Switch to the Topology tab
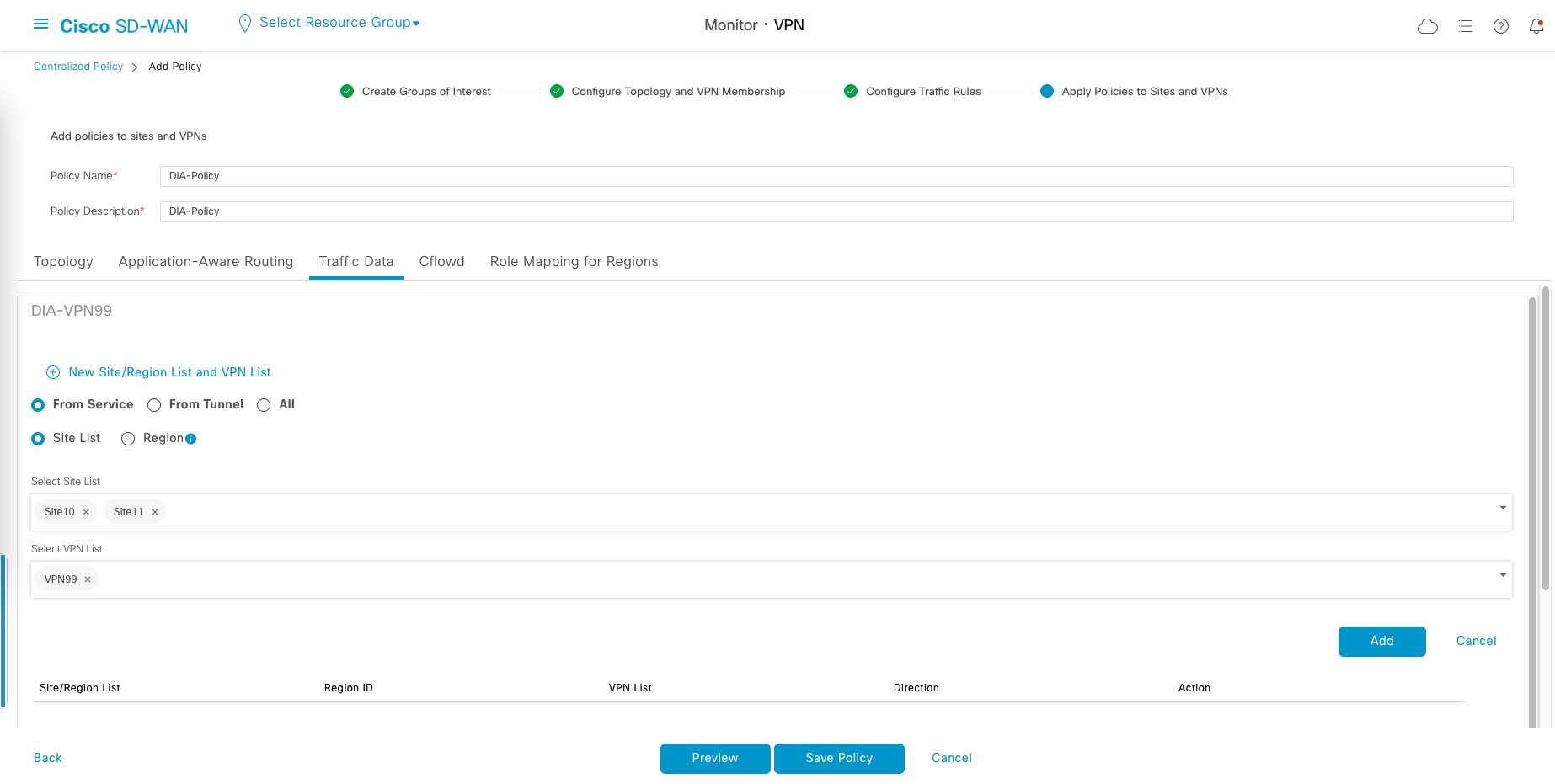This screenshot has height=784, width=1555. [x=63, y=262]
